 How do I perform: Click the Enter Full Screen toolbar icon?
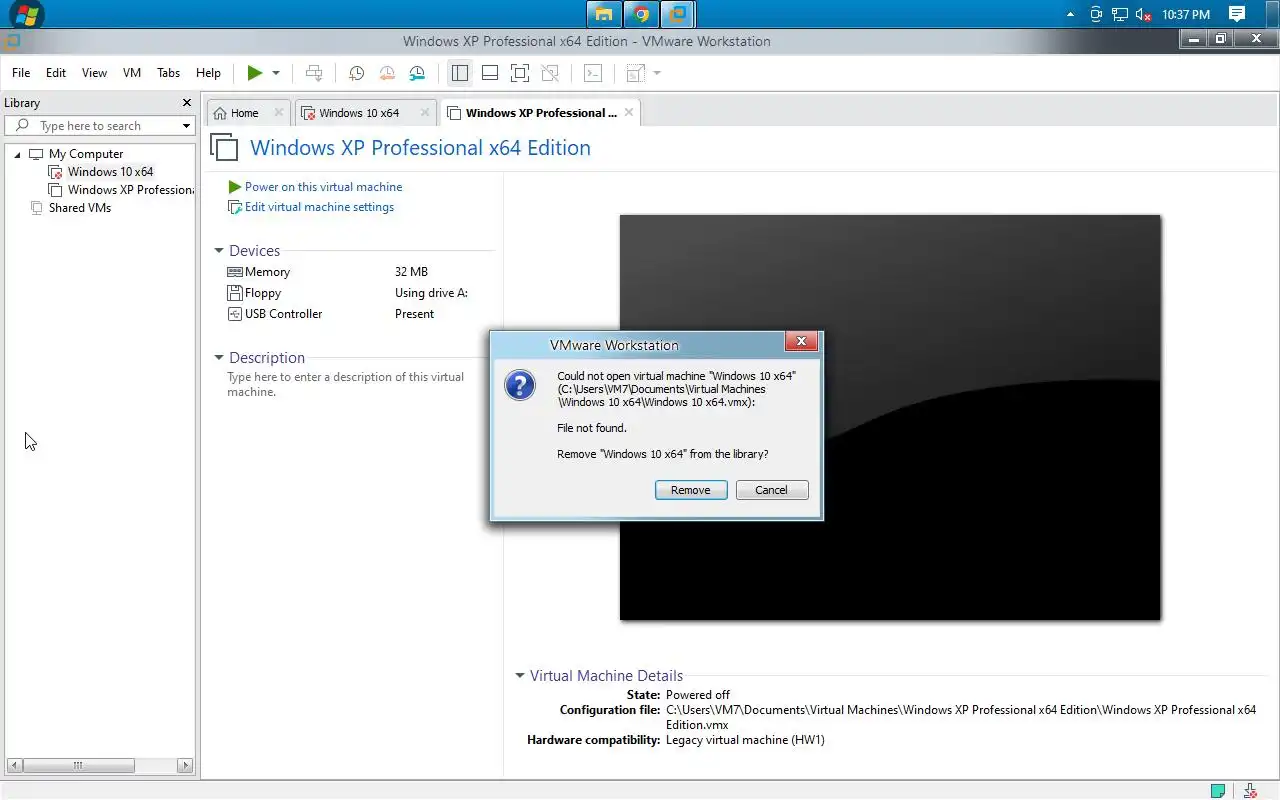point(519,73)
